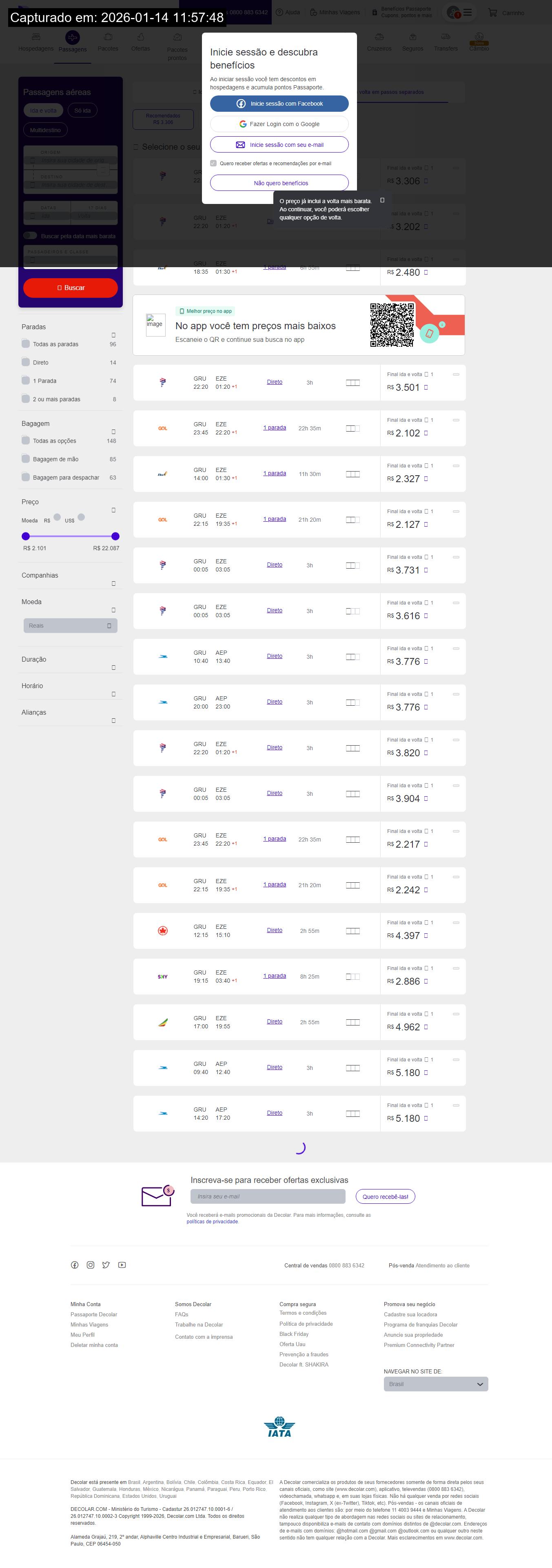Check the Direto stops filter

[x=26, y=362]
